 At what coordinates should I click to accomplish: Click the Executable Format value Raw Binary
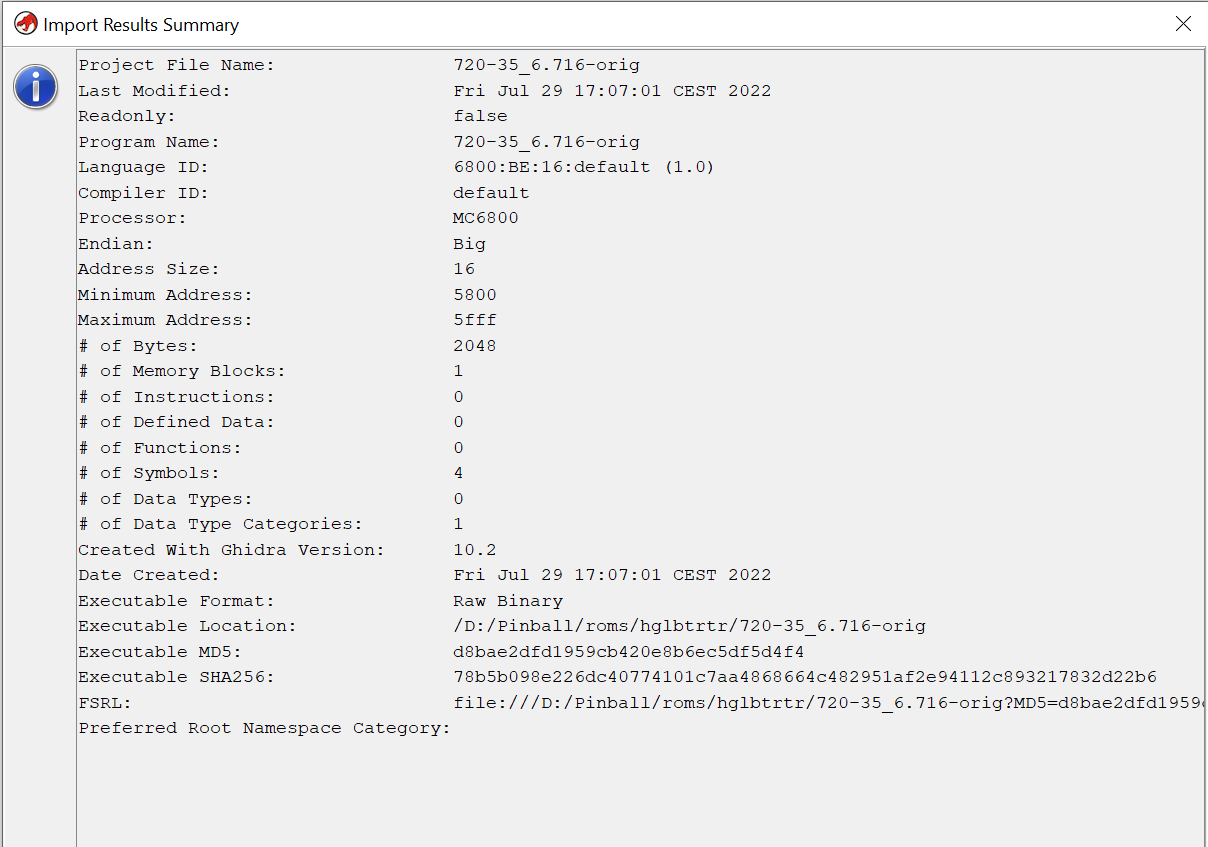tap(508, 601)
